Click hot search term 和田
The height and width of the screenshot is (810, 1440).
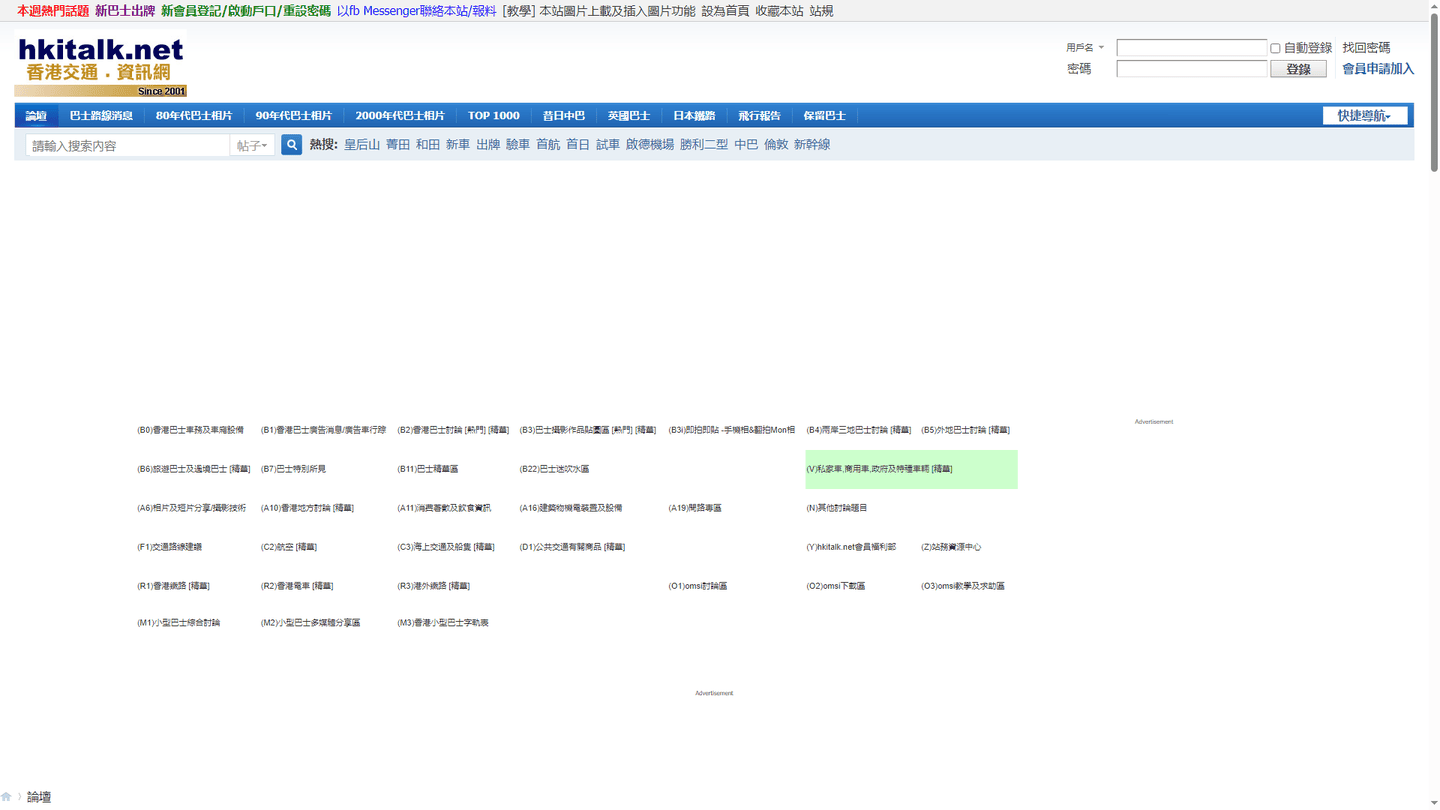[428, 145]
